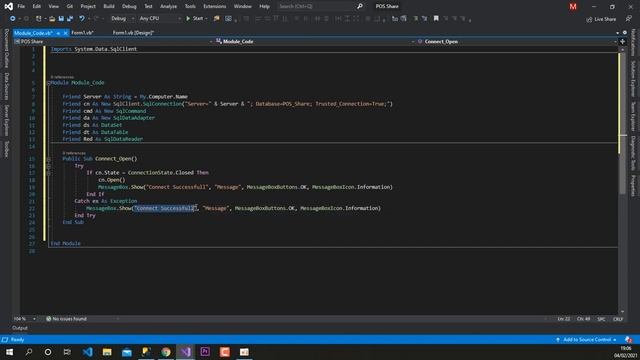Click the Send Feedback icon
The image size is (640, 360).
click(629, 19)
